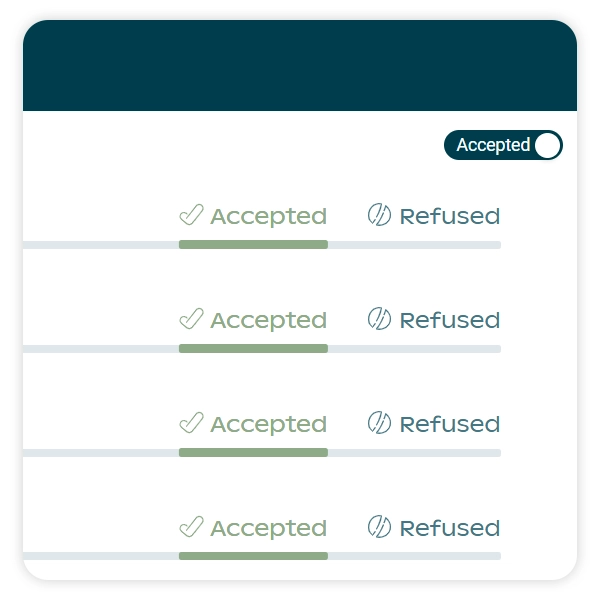Viewport: 600px width, 600px height.
Task: Choose the Refused label in the fourth row
Action: tap(449, 528)
